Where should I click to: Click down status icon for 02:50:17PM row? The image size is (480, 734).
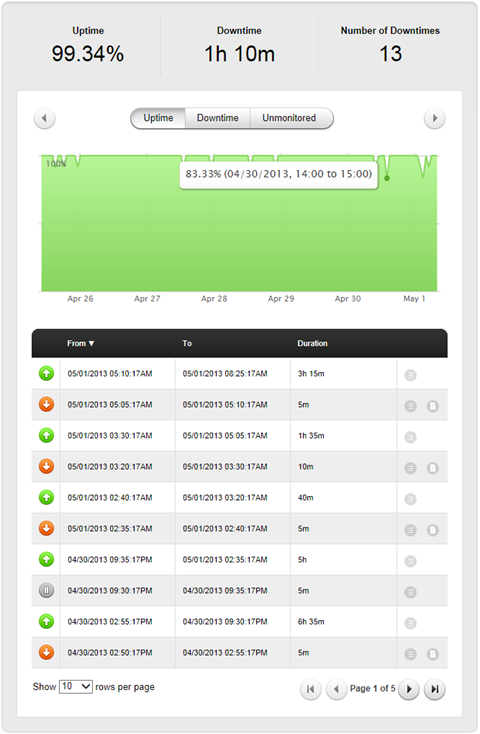pos(46,652)
